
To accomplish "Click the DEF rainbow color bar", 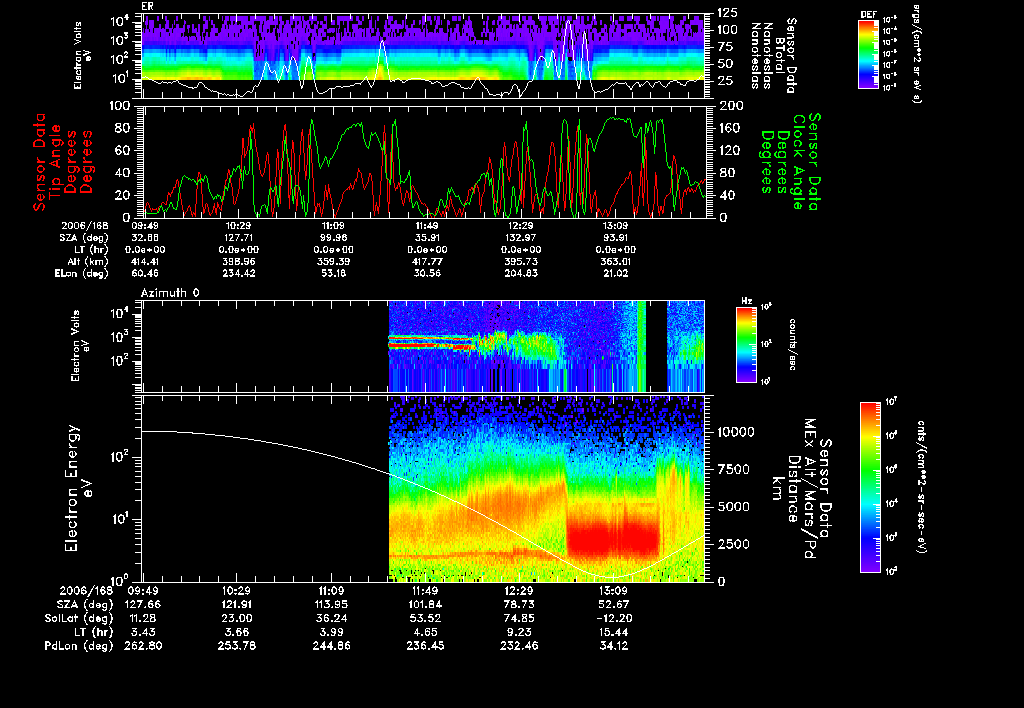I will point(868,54).
